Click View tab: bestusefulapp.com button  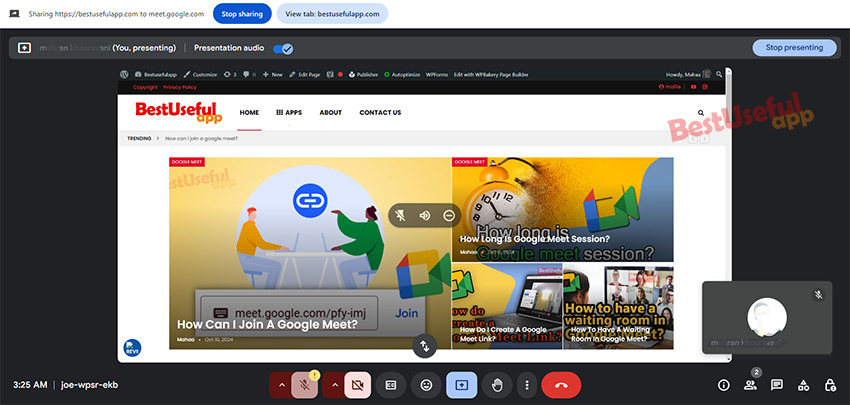click(x=332, y=14)
